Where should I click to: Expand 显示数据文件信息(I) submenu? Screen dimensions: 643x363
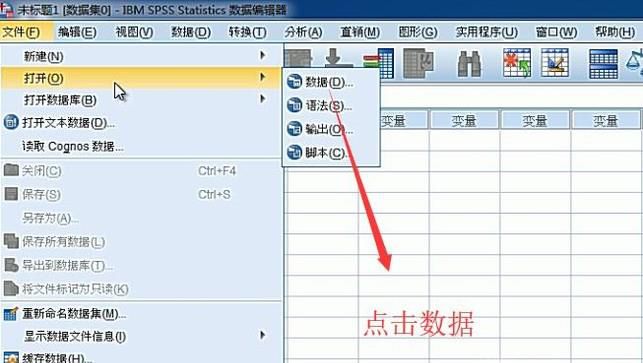coord(141,336)
